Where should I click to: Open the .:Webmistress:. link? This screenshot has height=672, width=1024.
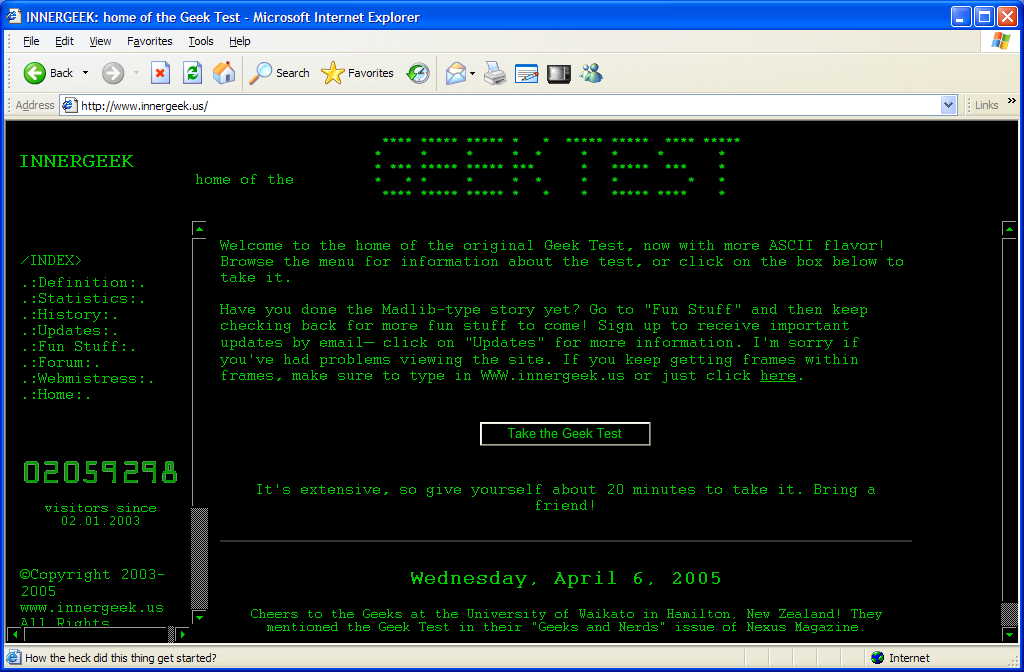tap(88, 379)
